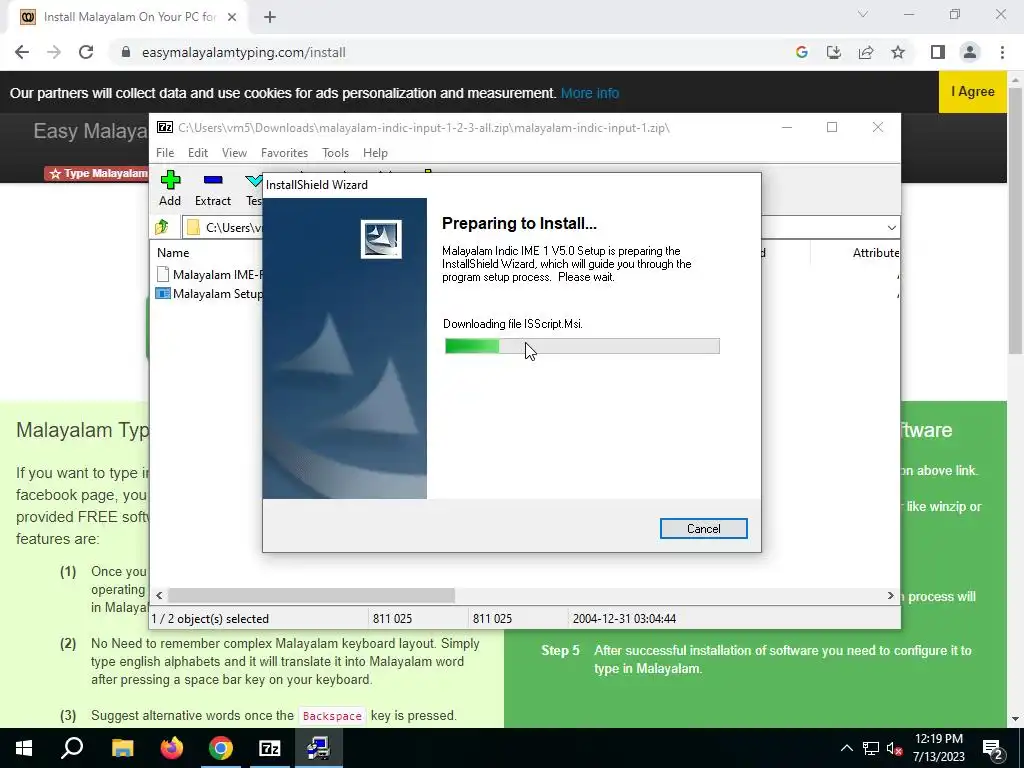The width and height of the screenshot is (1024, 768).
Task: Click the right arrow of 7-Zip horizontal scrollbar
Action: coord(890,596)
